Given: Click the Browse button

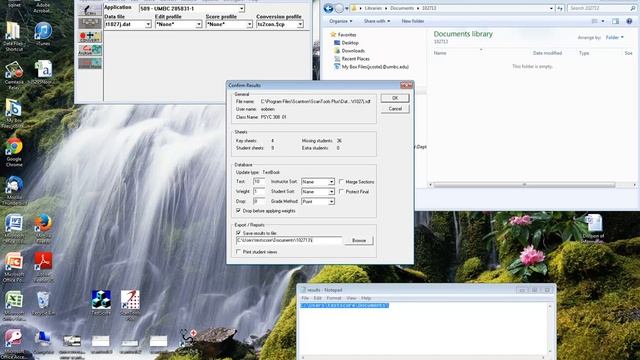Looking at the screenshot, I should (x=359, y=240).
